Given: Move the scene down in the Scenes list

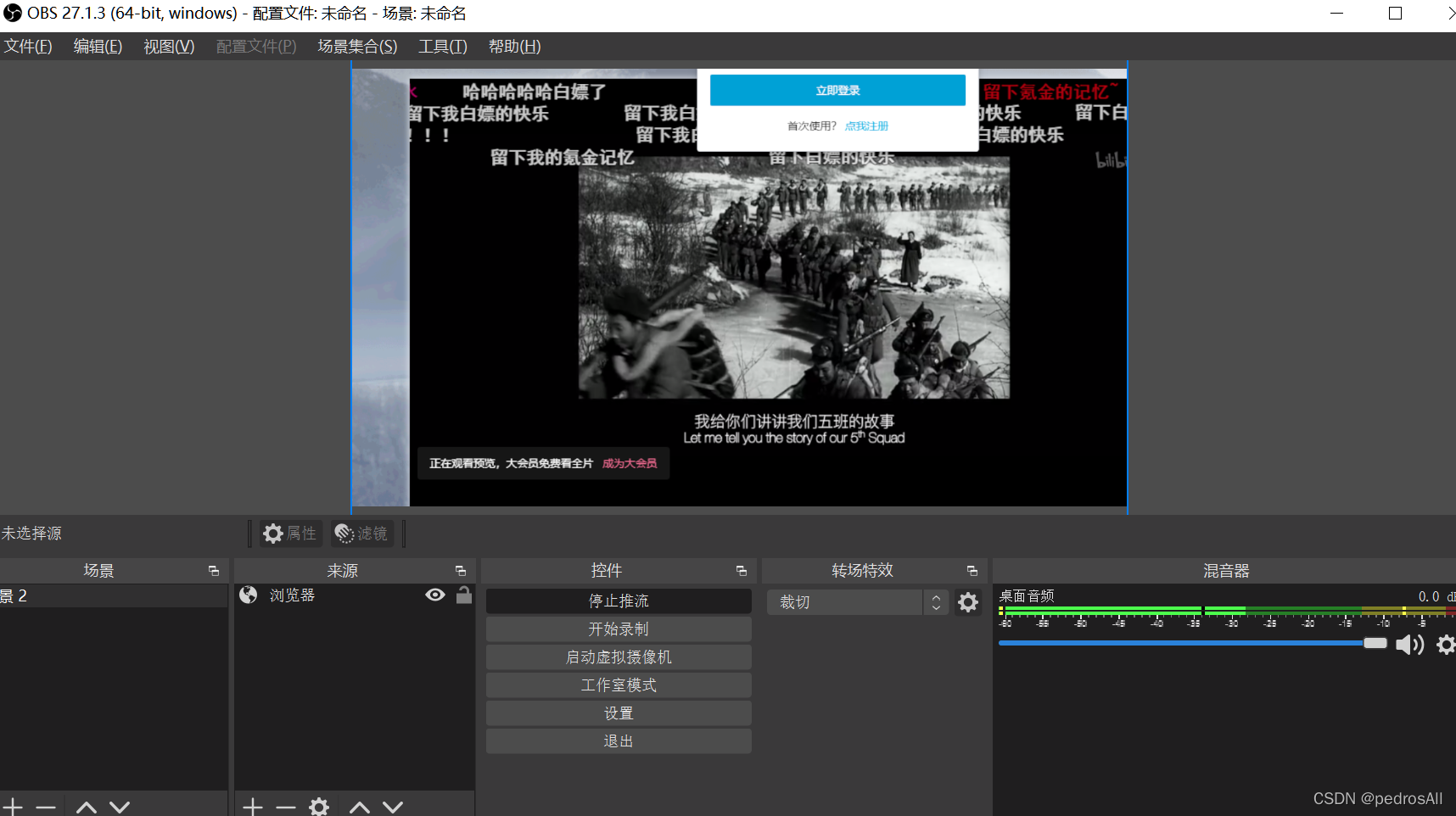Looking at the screenshot, I should click(x=120, y=807).
